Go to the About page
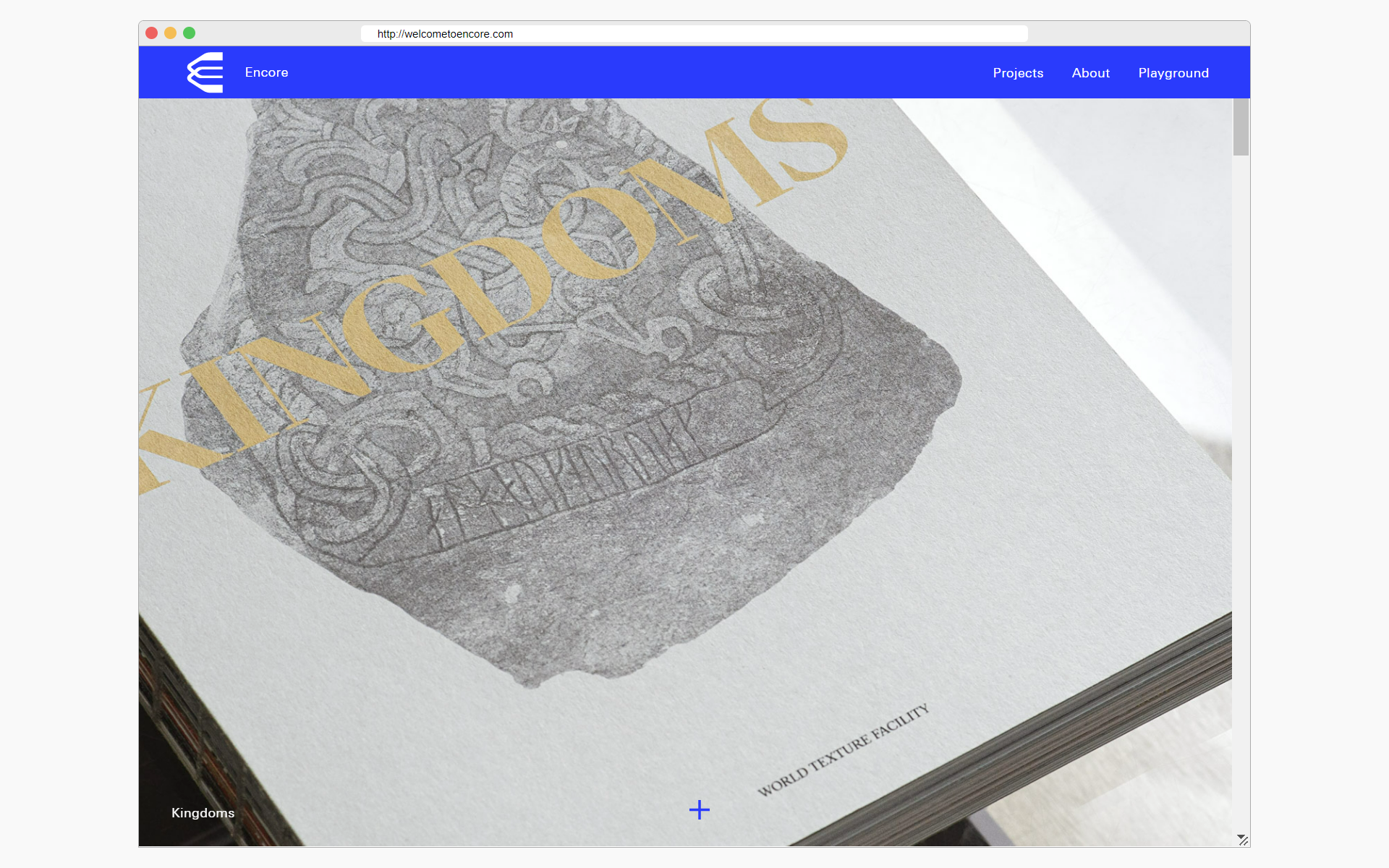 point(1090,73)
